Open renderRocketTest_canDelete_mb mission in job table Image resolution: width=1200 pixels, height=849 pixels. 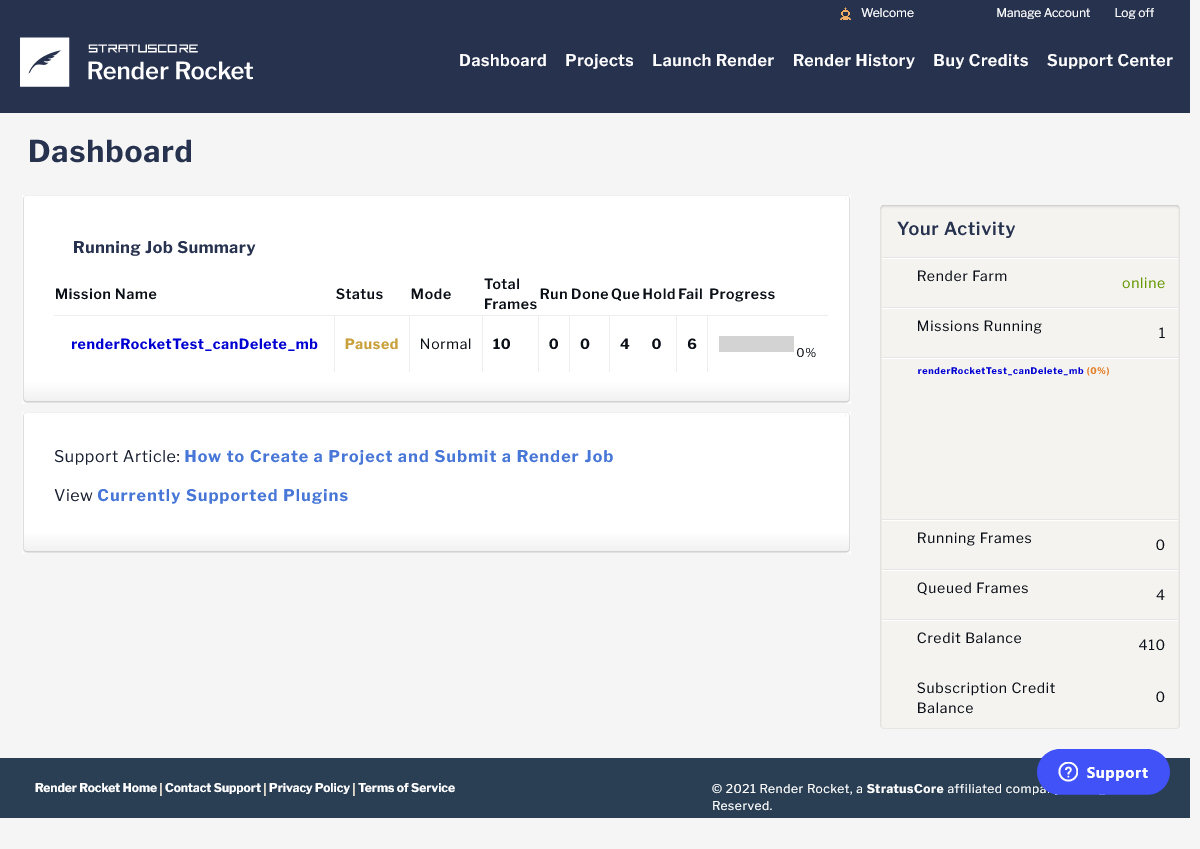pos(194,344)
